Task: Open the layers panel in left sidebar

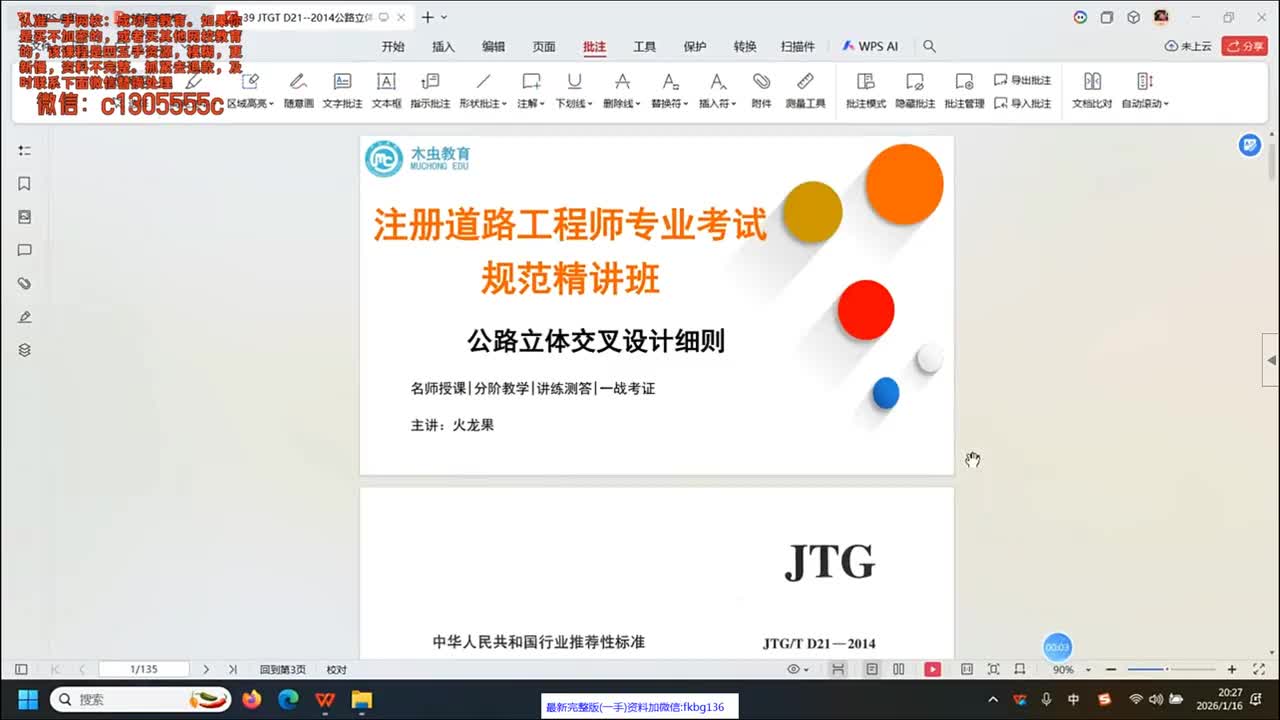Action: pos(25,350)
